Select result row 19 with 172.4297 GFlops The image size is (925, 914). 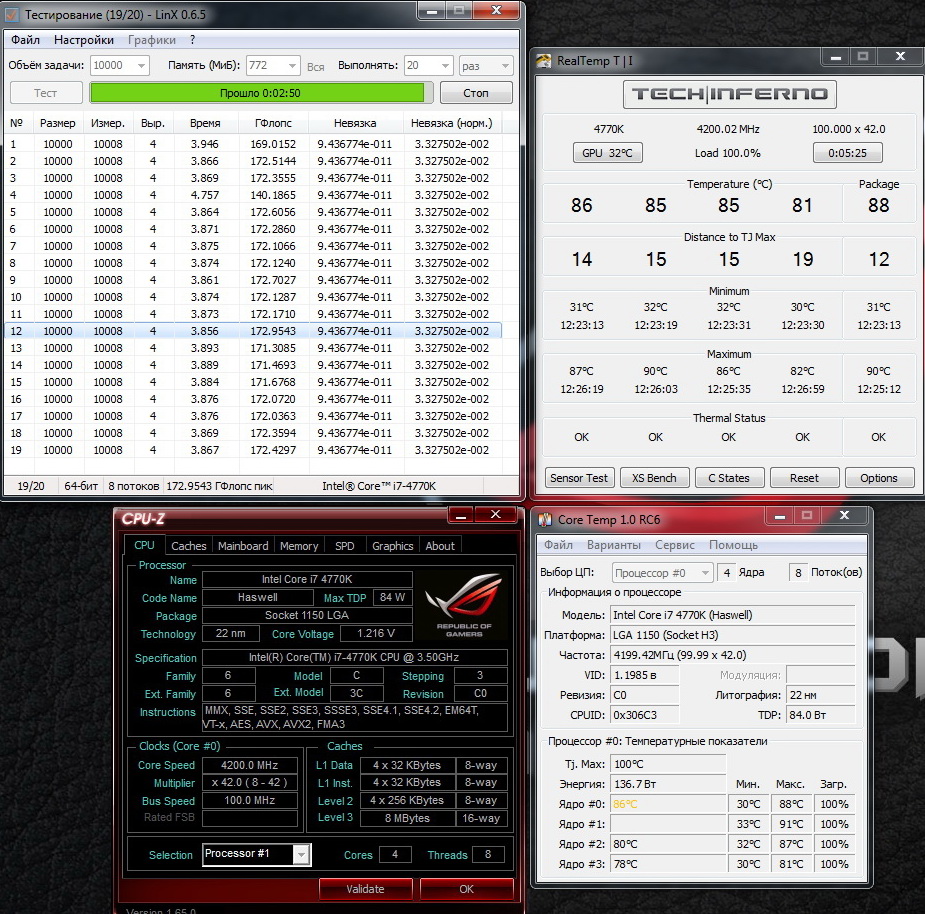click(x=252, y=450)
